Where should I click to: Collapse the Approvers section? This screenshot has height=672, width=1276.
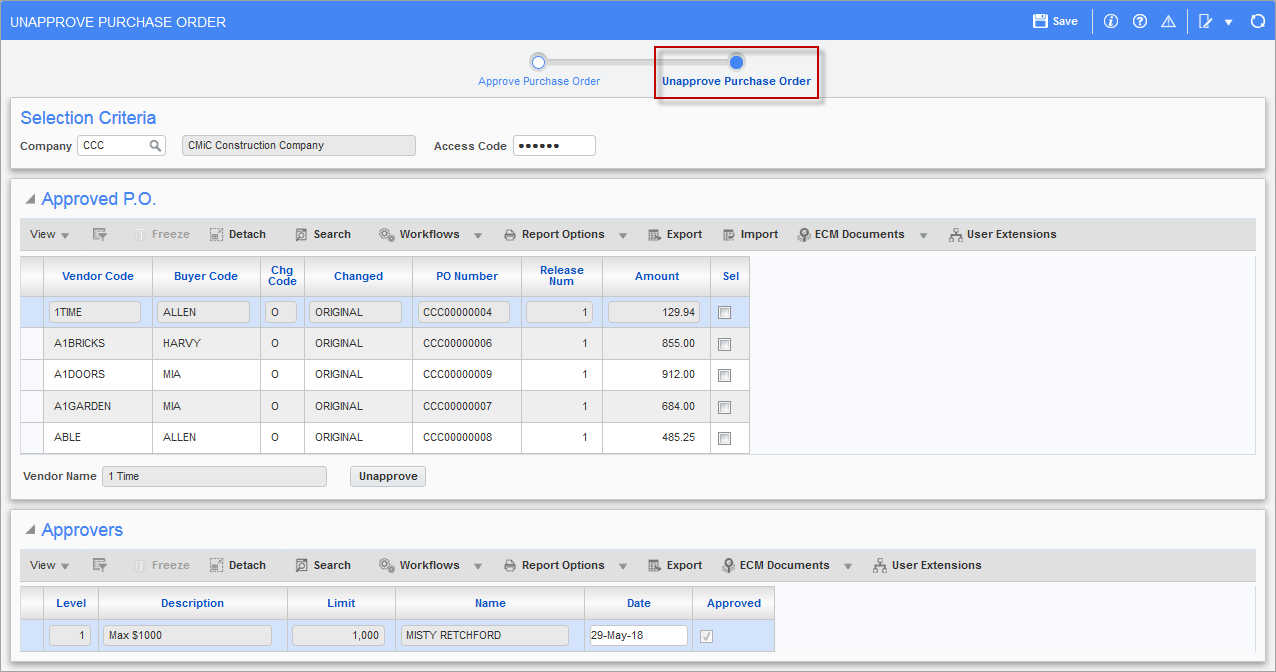(x=29, y=530)
